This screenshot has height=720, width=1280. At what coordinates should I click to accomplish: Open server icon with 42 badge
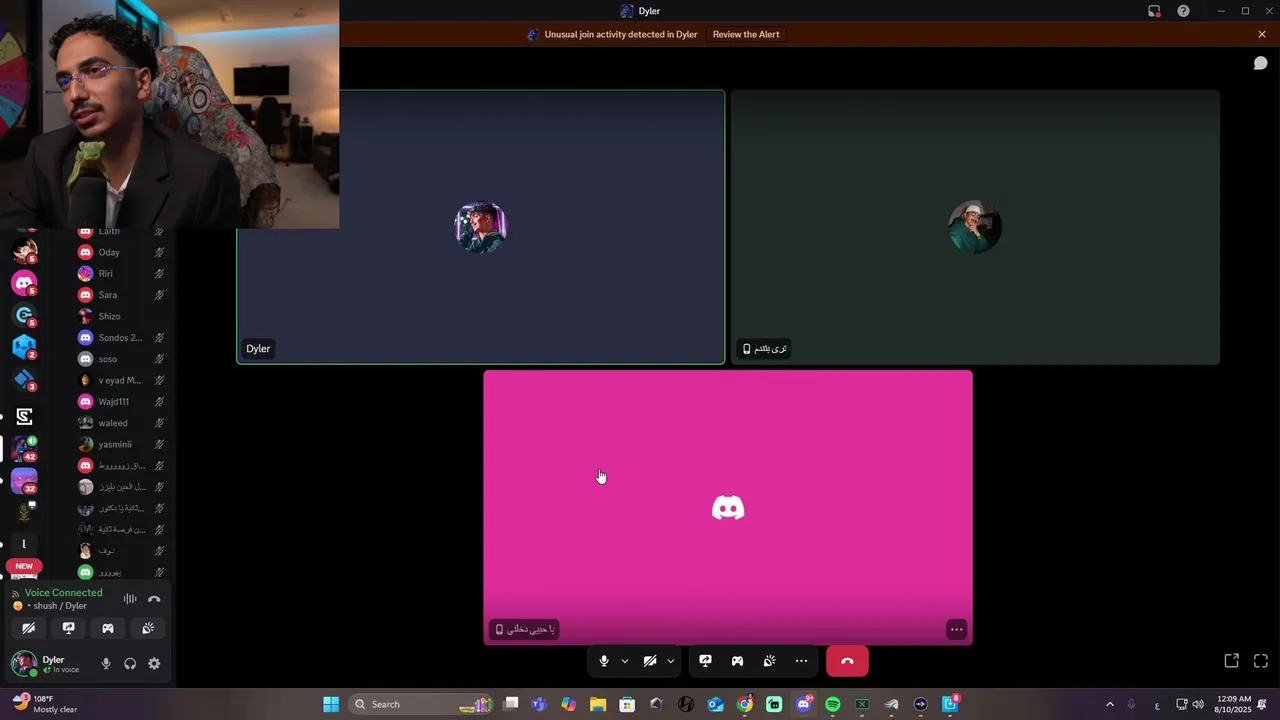24,448
